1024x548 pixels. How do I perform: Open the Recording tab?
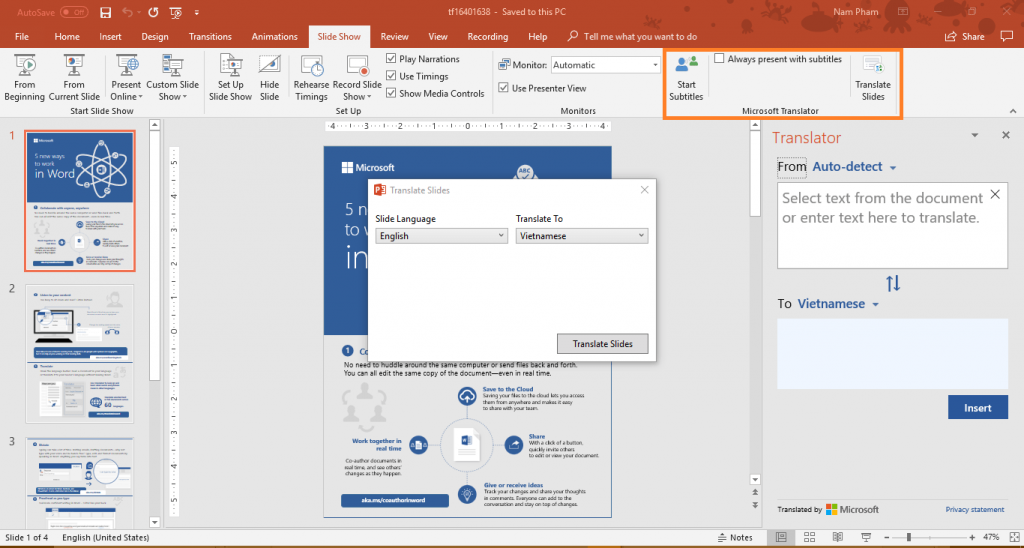point(488,37)
